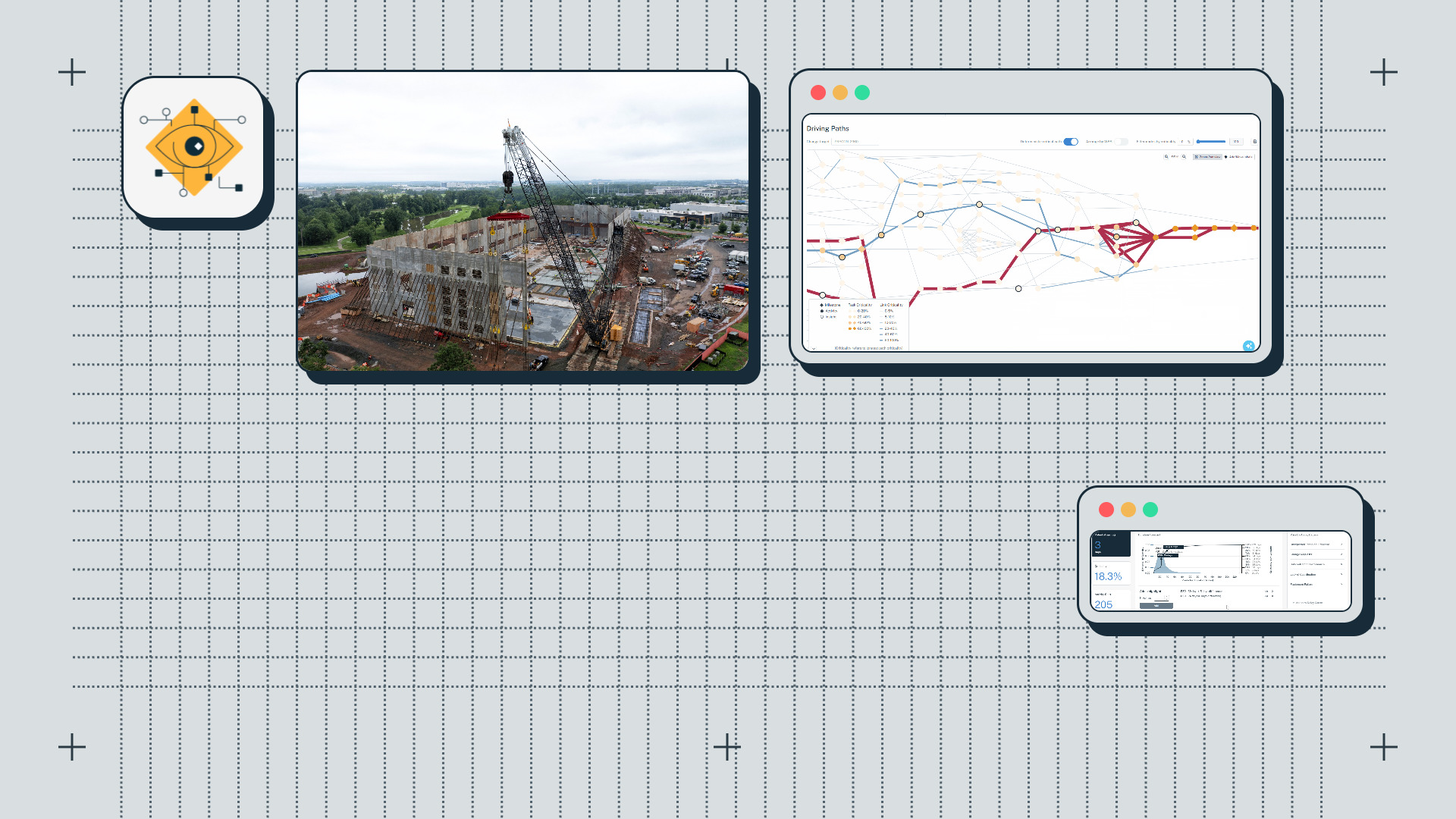The height and width of the screenshot is (819, 1456).
Task: Adjust the blue criticality filter slider
Action: [1211, 142]
